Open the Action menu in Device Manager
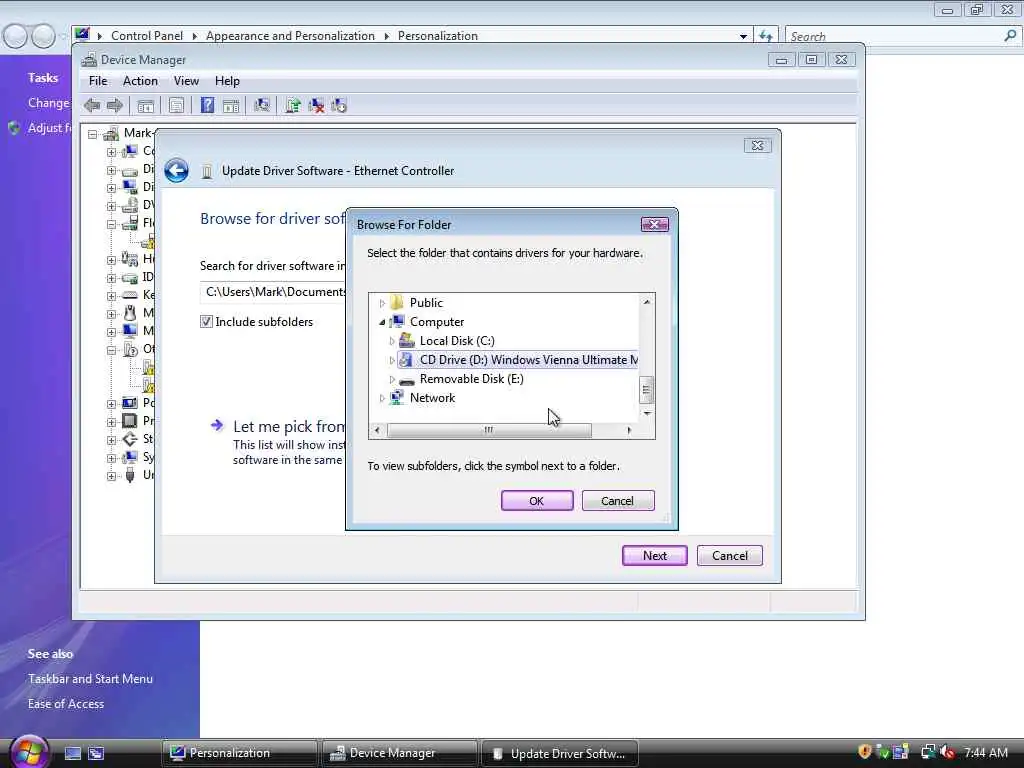 click(140, 81)
